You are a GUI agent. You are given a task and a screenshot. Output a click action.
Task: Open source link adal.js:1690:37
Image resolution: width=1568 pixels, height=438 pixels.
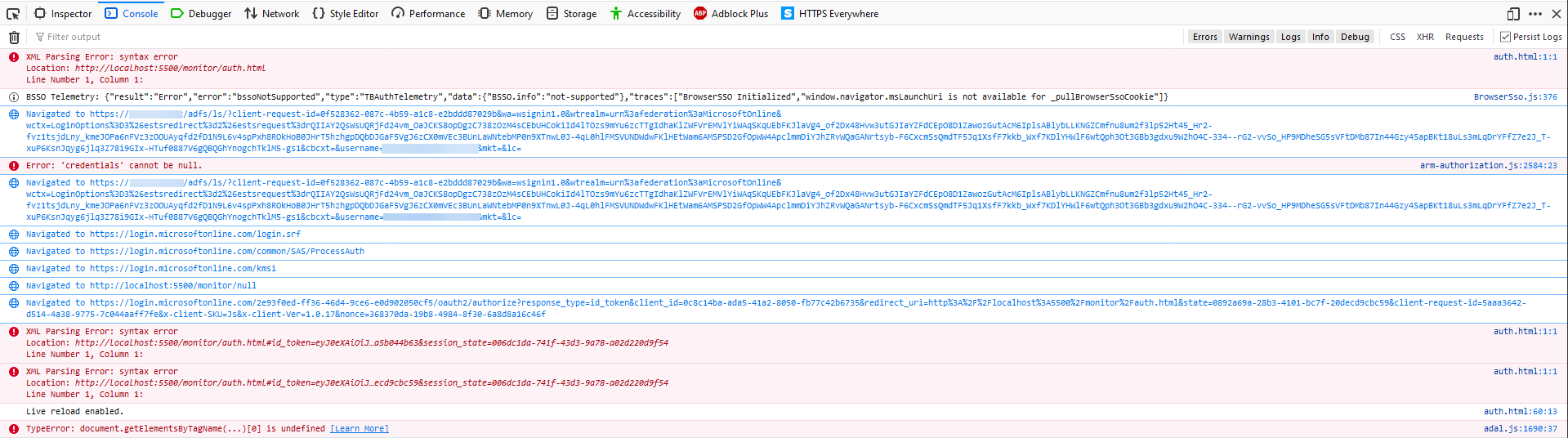tap(1521, 429)
